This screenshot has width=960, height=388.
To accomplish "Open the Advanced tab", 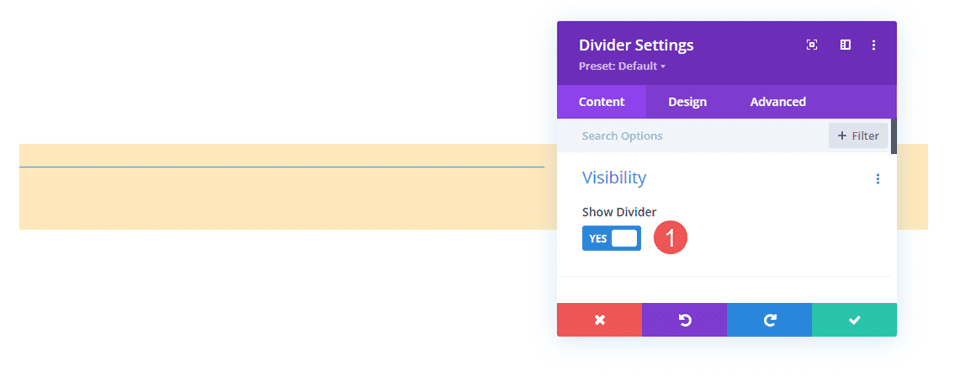I will point(778,102).
